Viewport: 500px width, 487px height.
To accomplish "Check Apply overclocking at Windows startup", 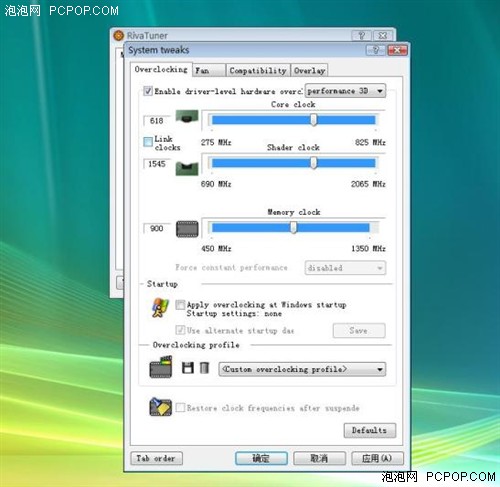I will tap(180, 305).
